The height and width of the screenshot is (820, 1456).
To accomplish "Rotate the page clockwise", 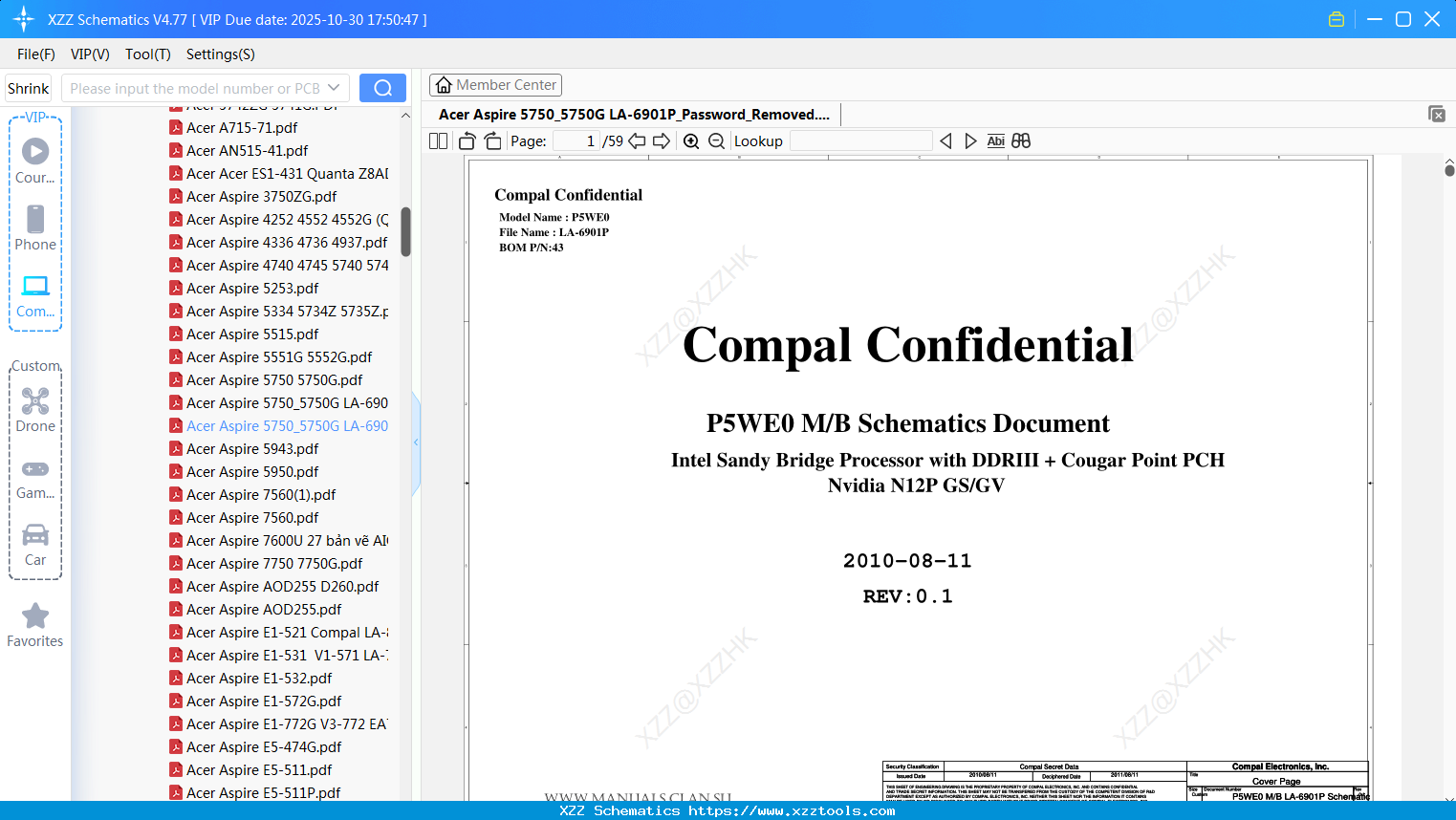I will point(493,141).
